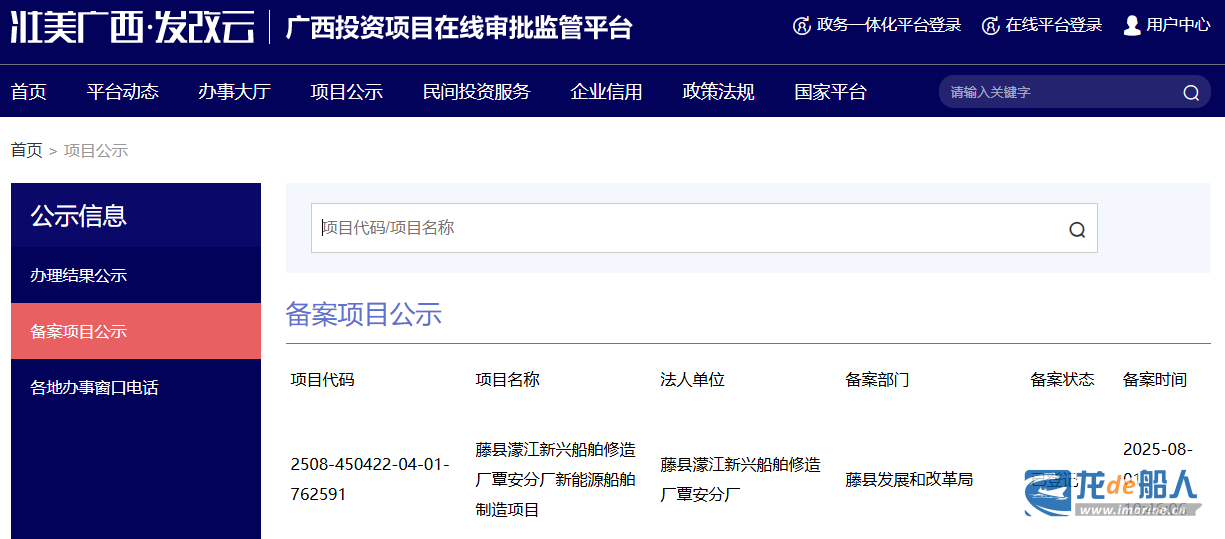This screenshot has width=1225, height=539.
Task: Select 办理结果公示 in the sidebar
Action: click(136, 275)
